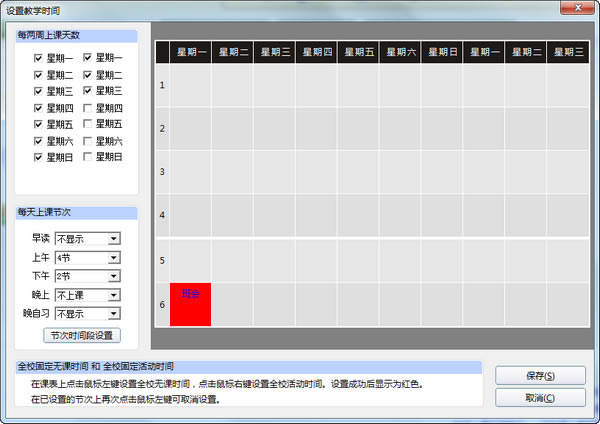
Task: Click the row 3 header in timetable
Action: pyautogui.click(x=162, y=172)
